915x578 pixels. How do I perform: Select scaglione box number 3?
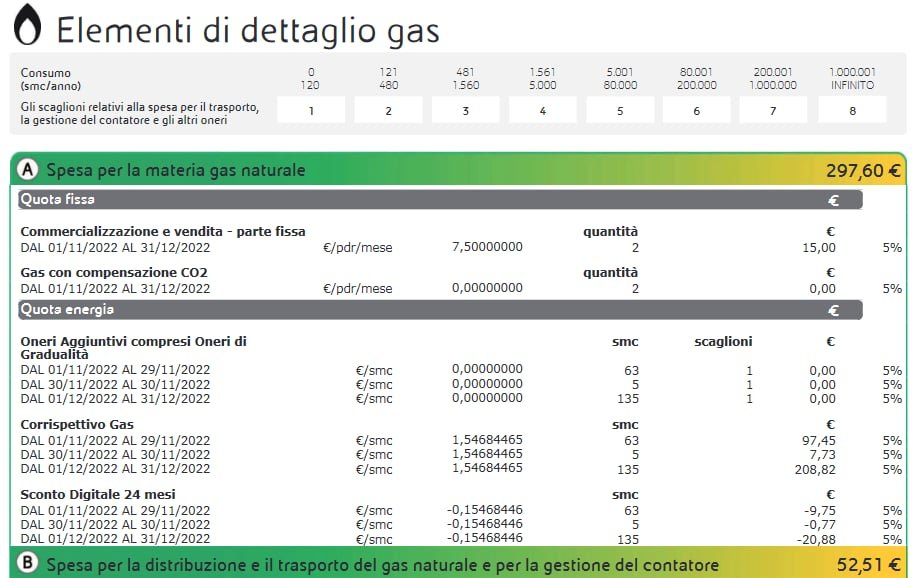point(465,110)
